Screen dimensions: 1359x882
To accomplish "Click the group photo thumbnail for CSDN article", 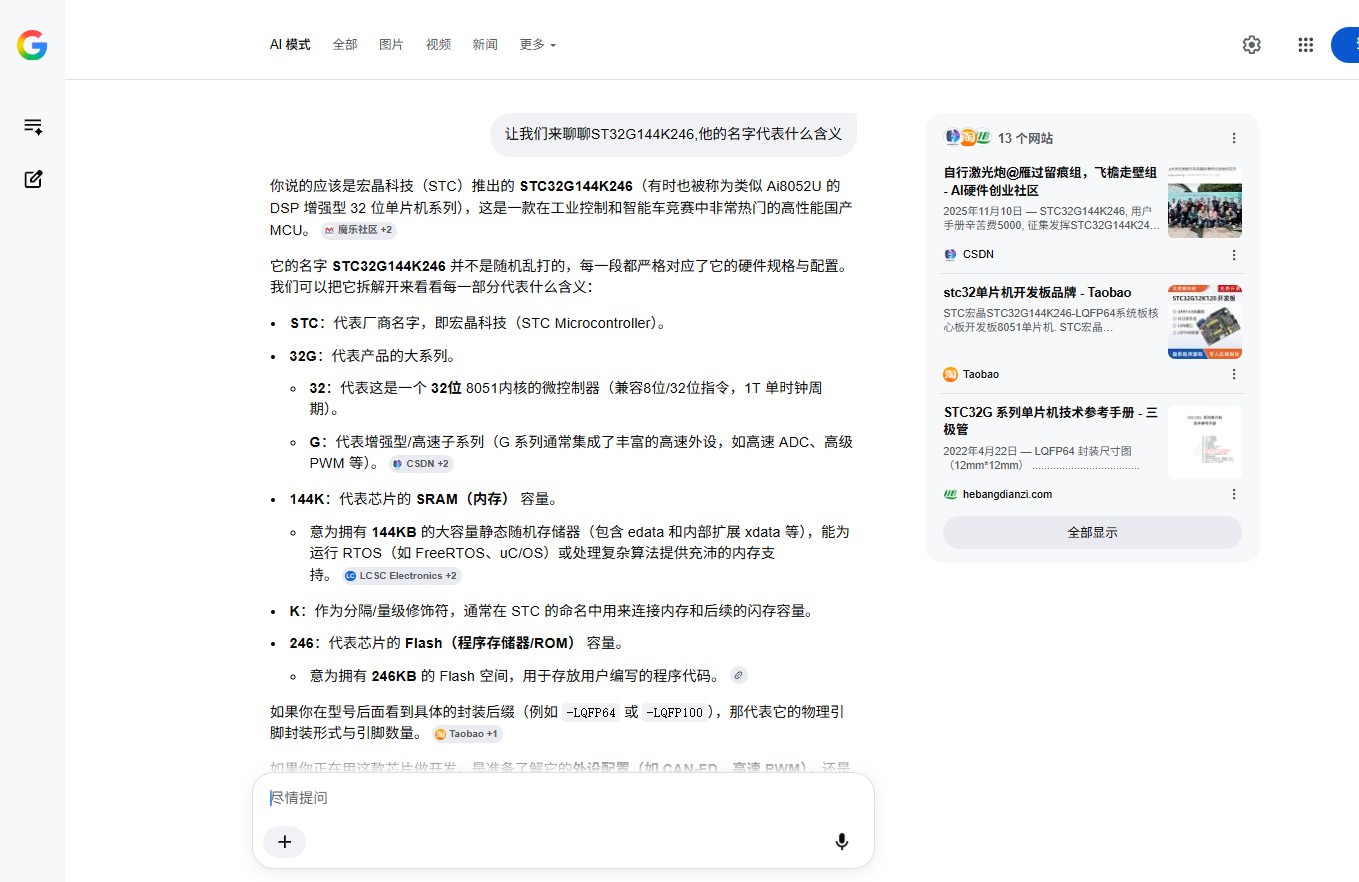I will [x=1205, y=201].
